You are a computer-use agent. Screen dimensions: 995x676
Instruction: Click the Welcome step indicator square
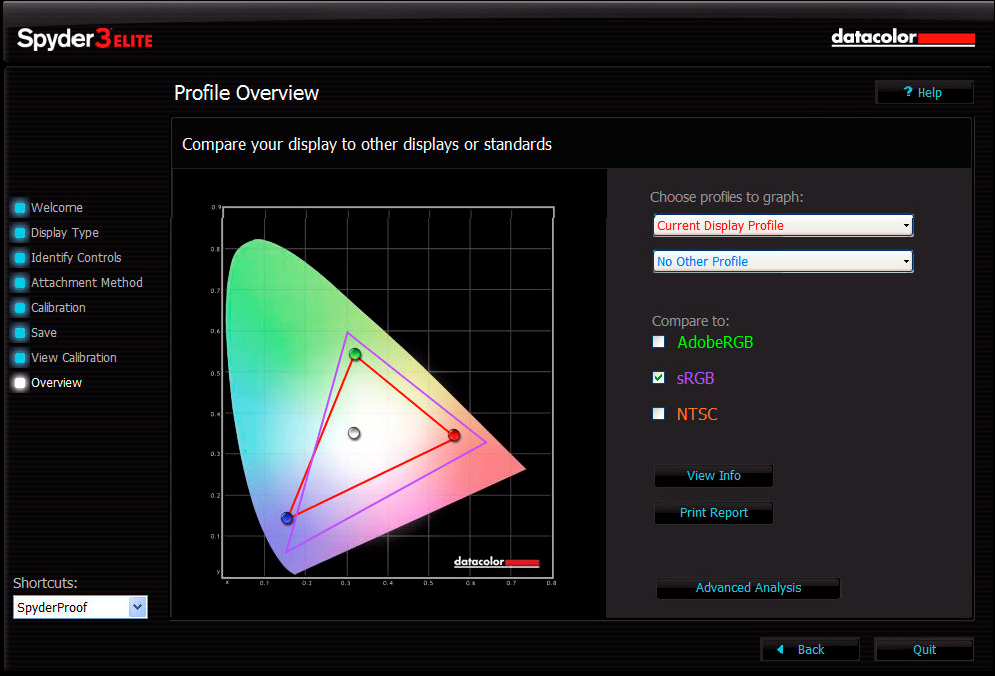pyautogui.click(x=20, y=208)
